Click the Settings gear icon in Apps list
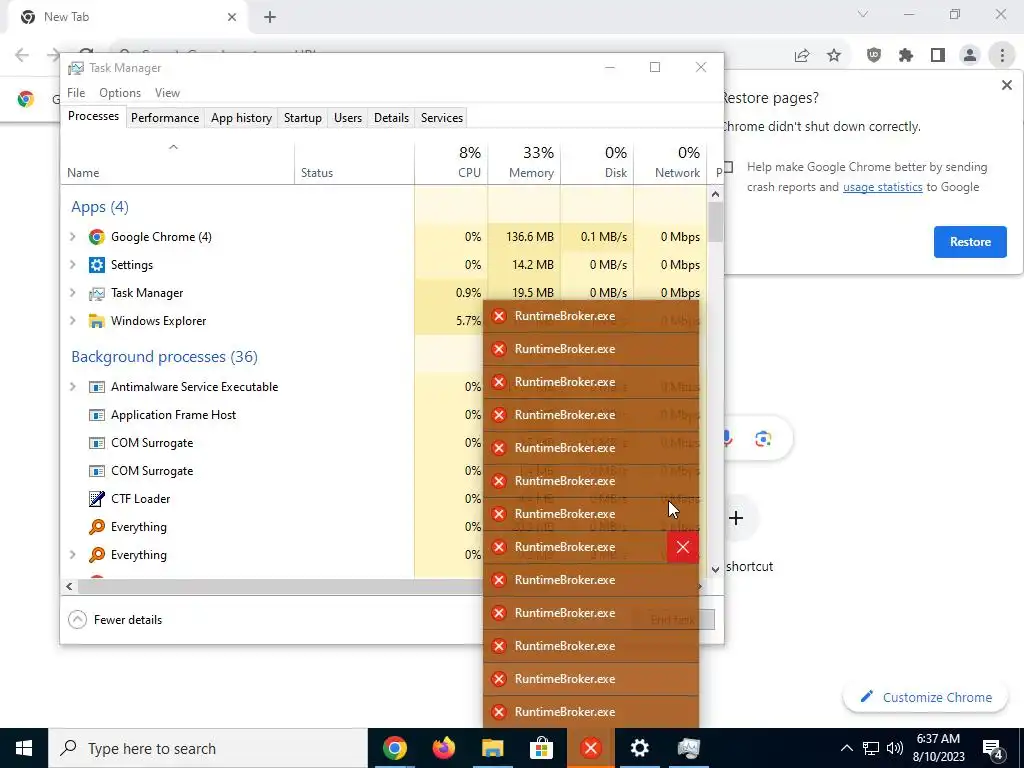1024x768 pixels. [x=97, y=265]
